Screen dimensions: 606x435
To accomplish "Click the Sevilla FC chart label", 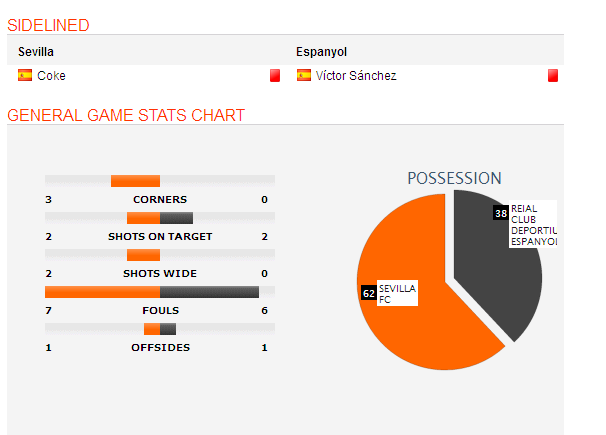I will coord(396,293).
